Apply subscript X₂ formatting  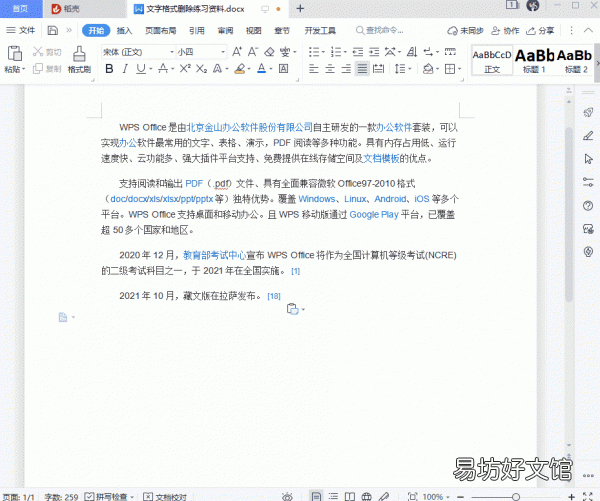(x=201, y=69)
